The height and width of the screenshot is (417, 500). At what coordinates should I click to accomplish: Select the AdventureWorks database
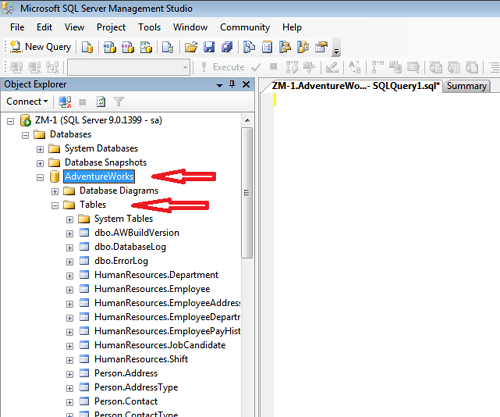pyautogui.click(x=99, y=176)
